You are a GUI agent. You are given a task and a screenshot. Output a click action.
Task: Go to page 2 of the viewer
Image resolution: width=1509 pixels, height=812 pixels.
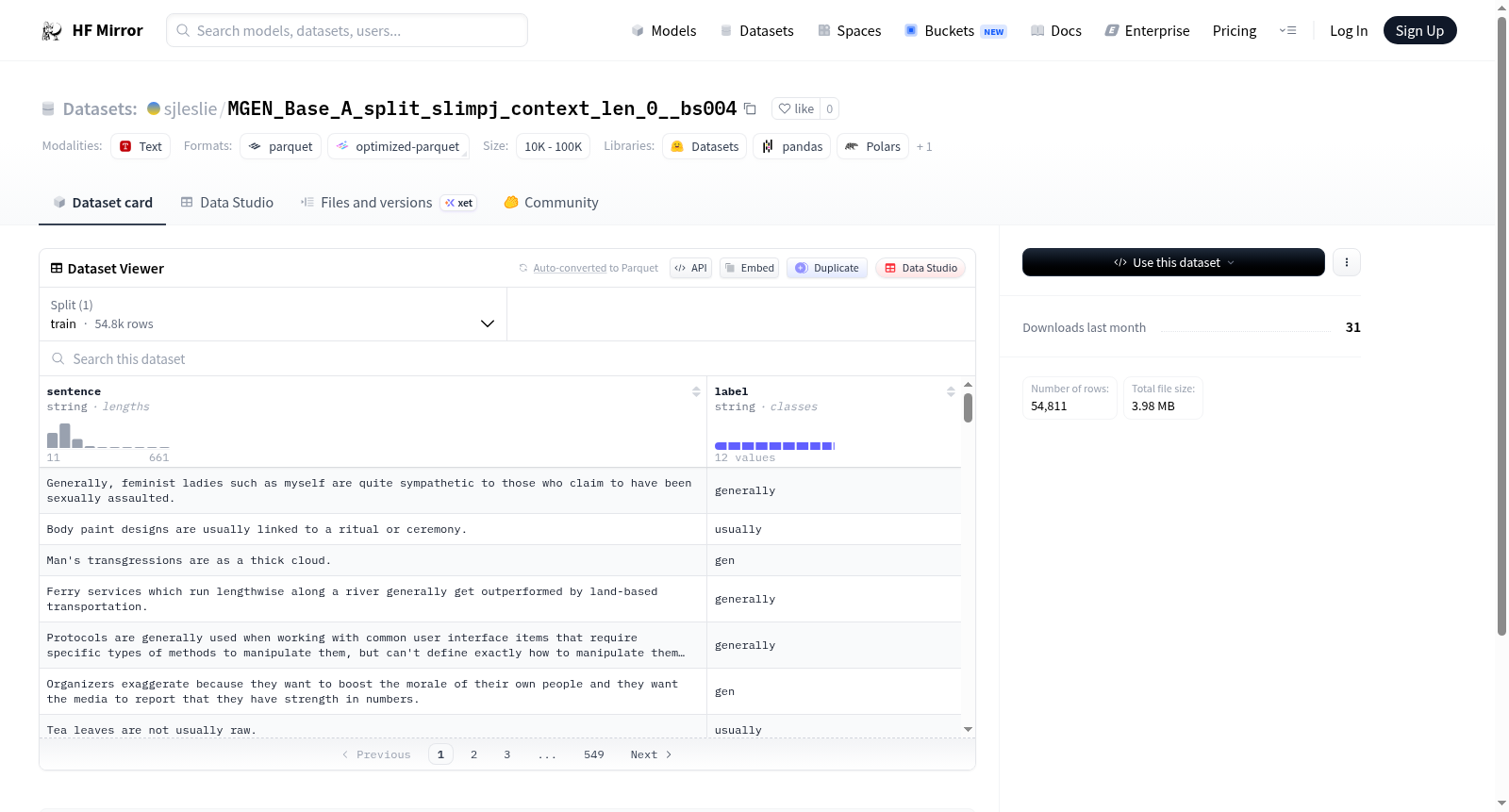coord(473,754)
